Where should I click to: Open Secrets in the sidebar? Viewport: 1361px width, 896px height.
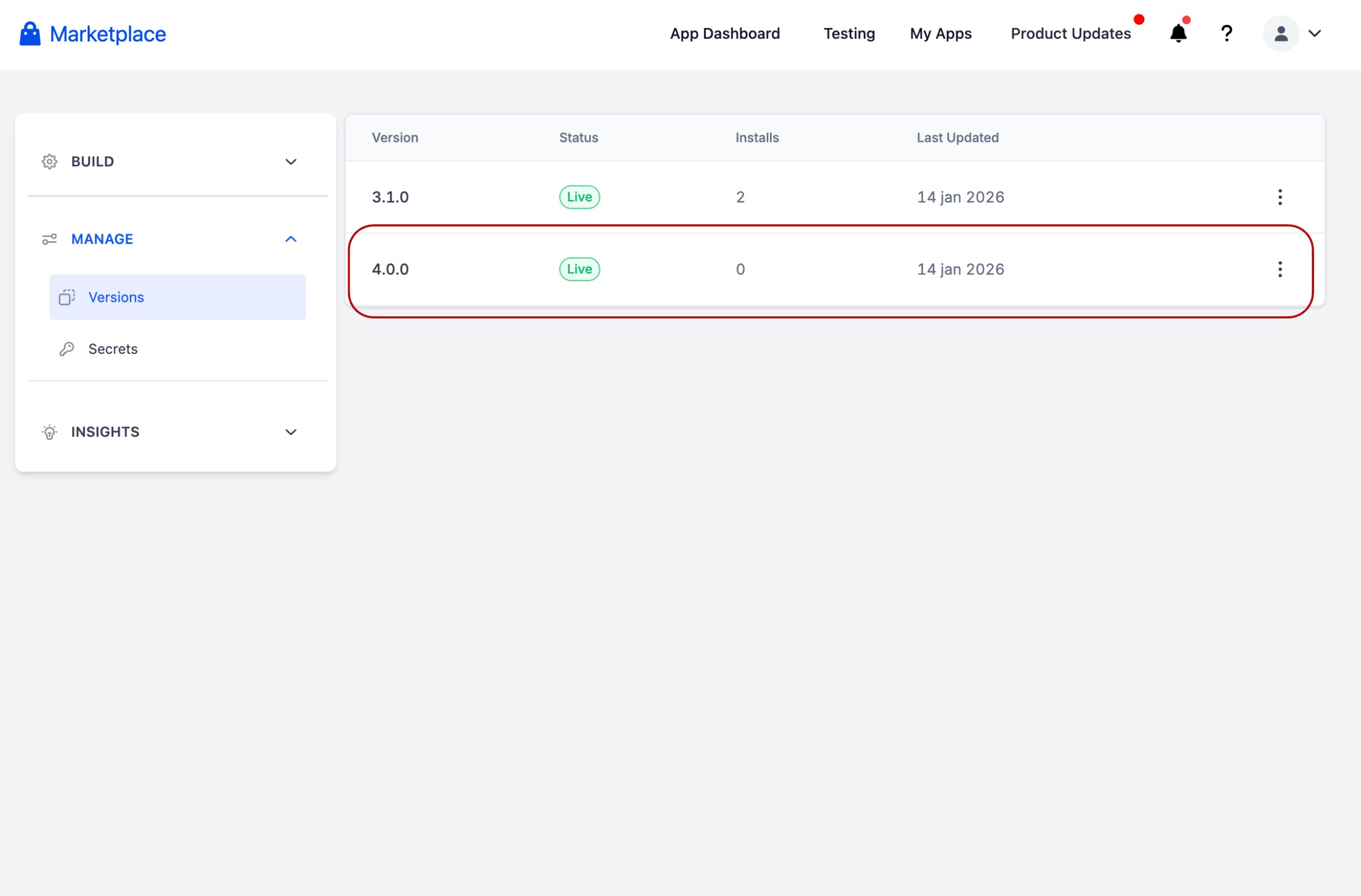click(113, 349)
